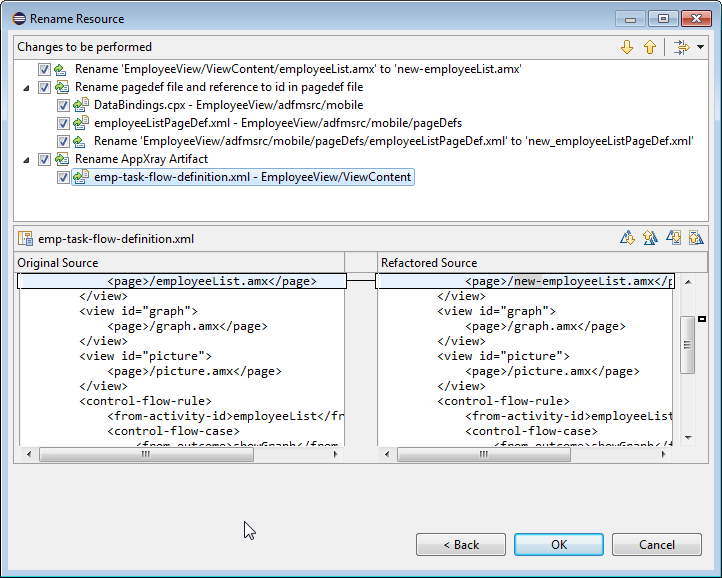Click left scroll arrow of Original Source
This screenshot has height=578, width=722.
(x=29, y=455)
